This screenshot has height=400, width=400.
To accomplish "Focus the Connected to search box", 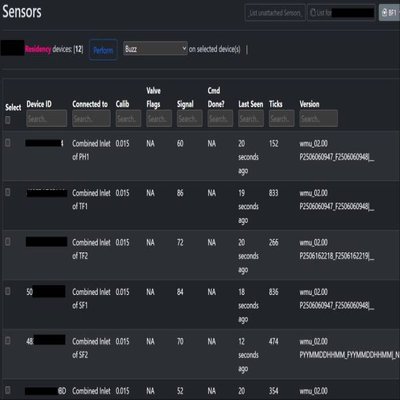I will point(91,118).
